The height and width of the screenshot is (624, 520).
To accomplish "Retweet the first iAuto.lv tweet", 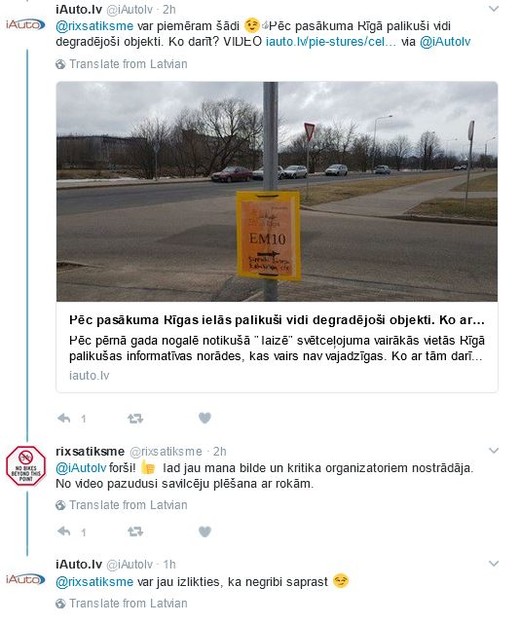I will pos(135,418).
